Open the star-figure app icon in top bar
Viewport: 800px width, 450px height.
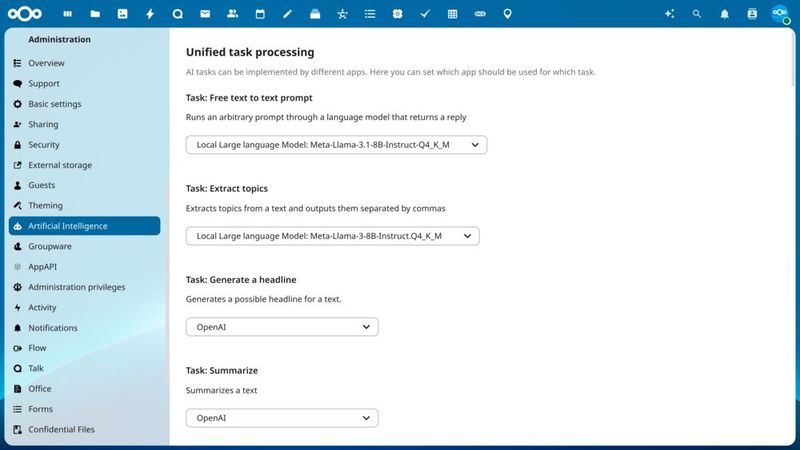click(342, 14)
